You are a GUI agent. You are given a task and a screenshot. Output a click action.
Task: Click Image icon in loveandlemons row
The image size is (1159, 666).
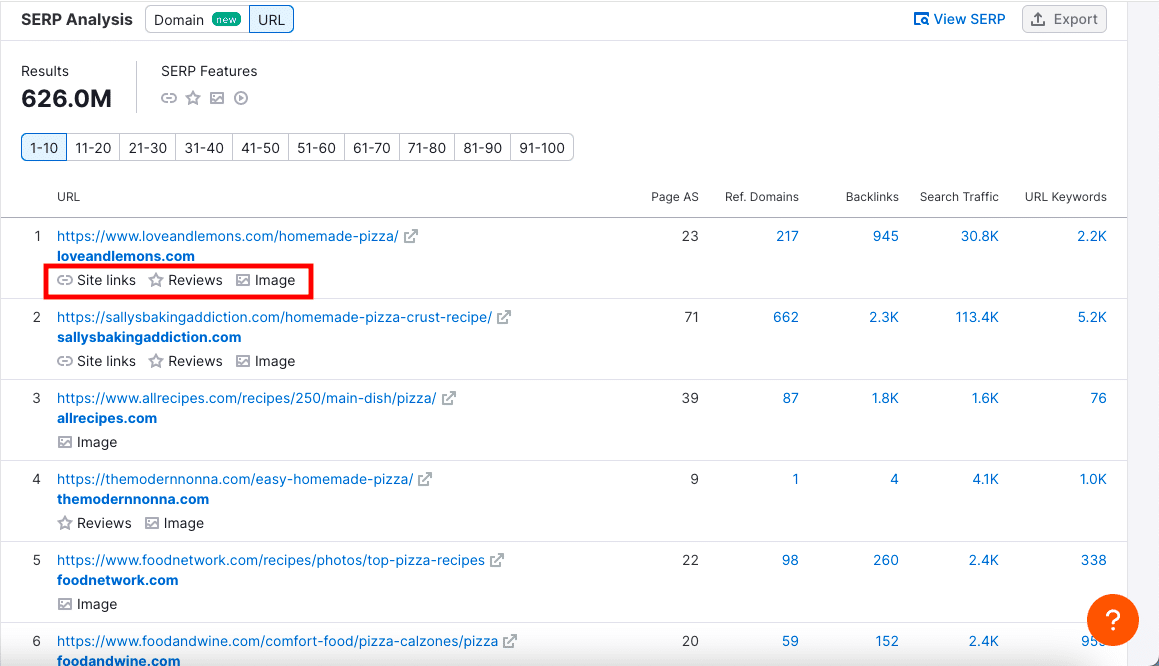pos(242,280)
